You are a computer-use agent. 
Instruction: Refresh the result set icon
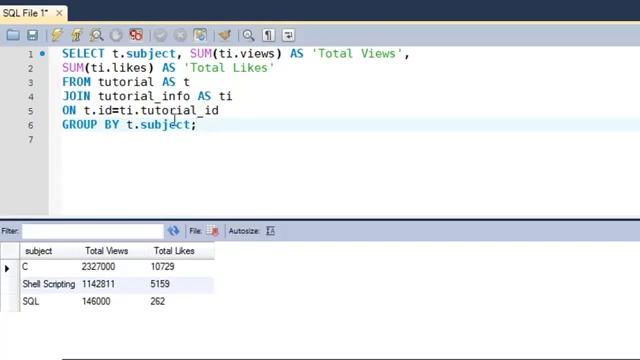pyautogui.click(x=173, y=231)
